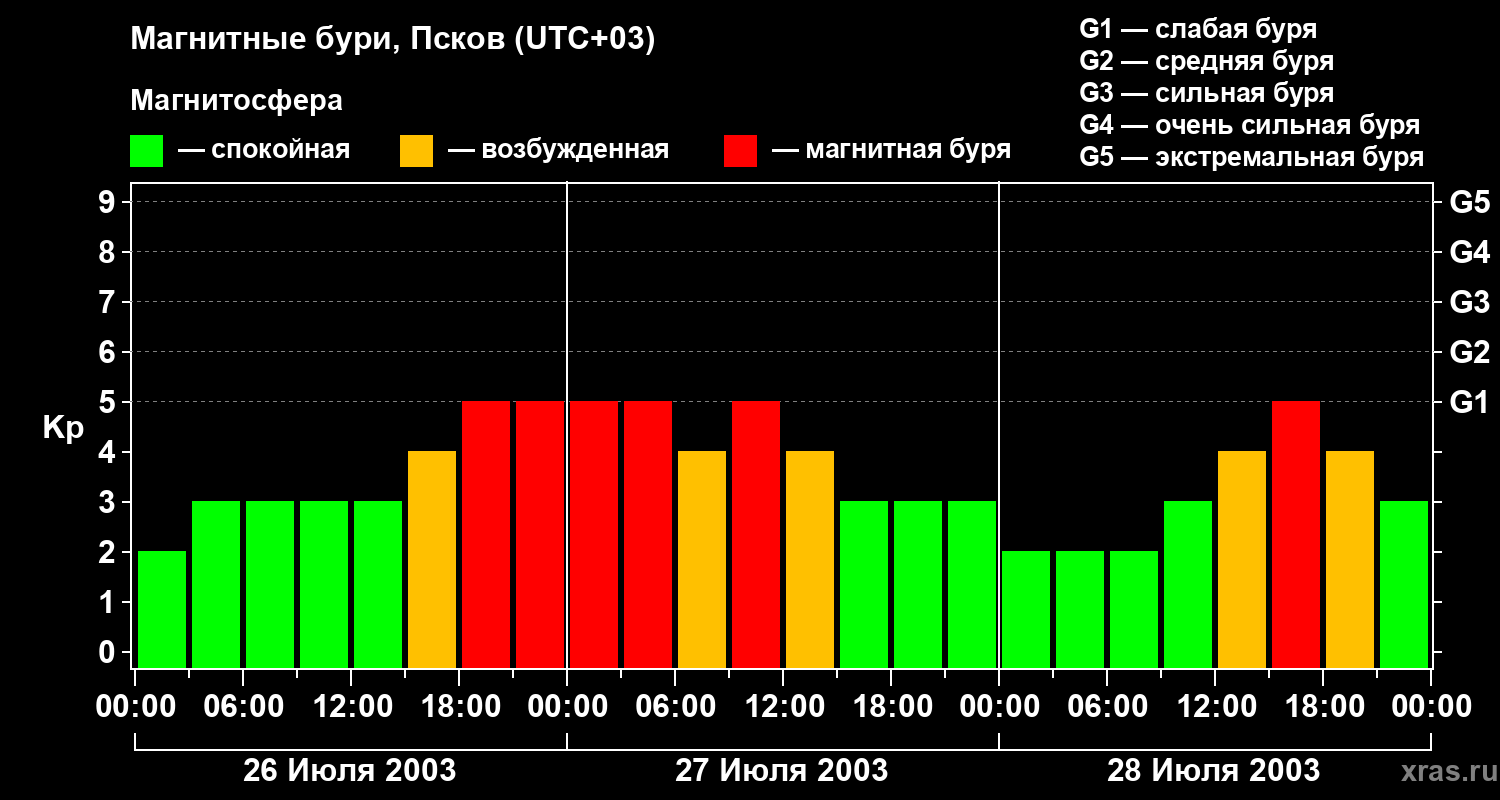Click the 26 July 09:00–12:00 green bar
Screen dimensions: 1500x800
pyautogui.click(x=324, y=584)
